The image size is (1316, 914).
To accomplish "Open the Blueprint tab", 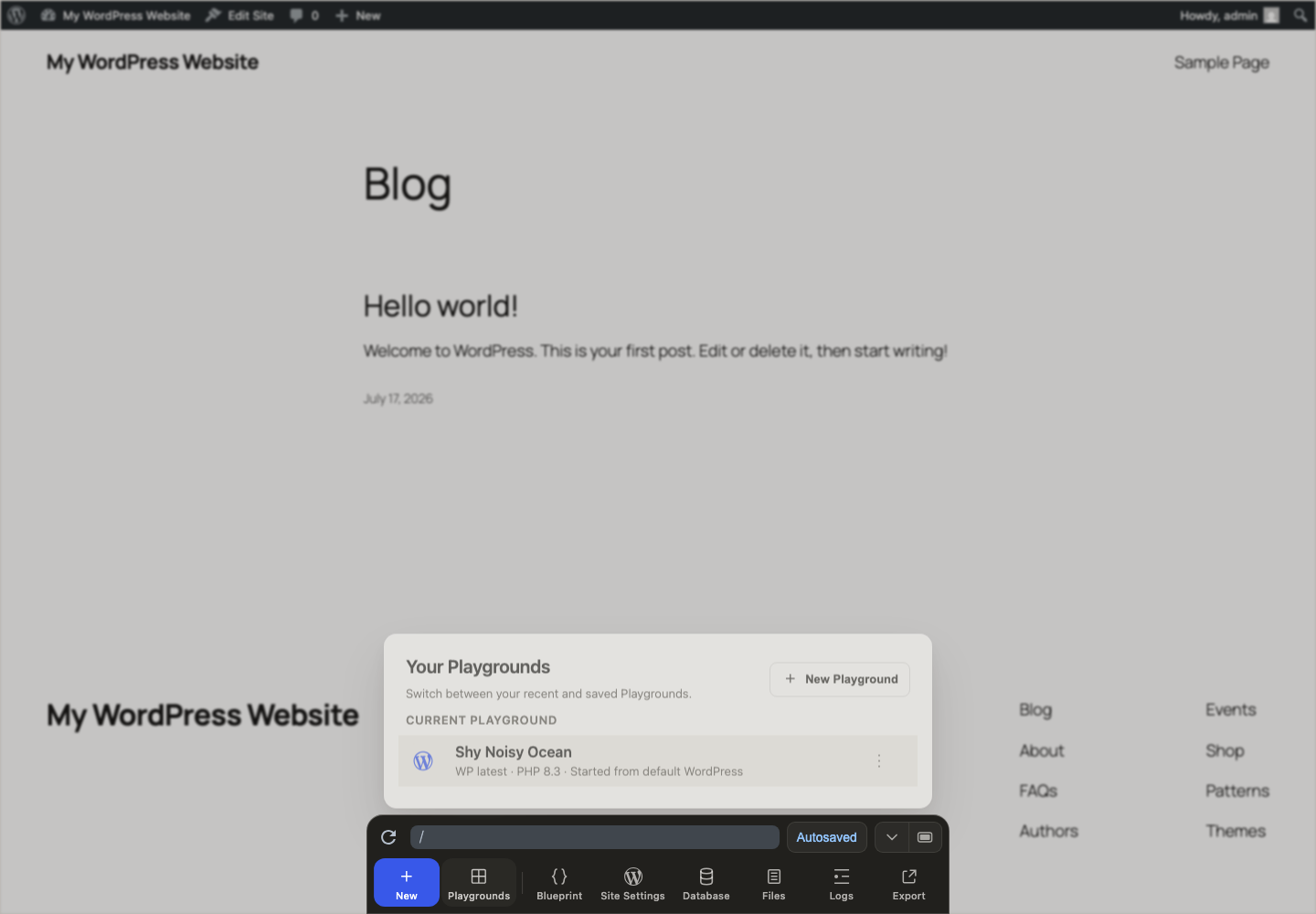I will coord(559,883).
